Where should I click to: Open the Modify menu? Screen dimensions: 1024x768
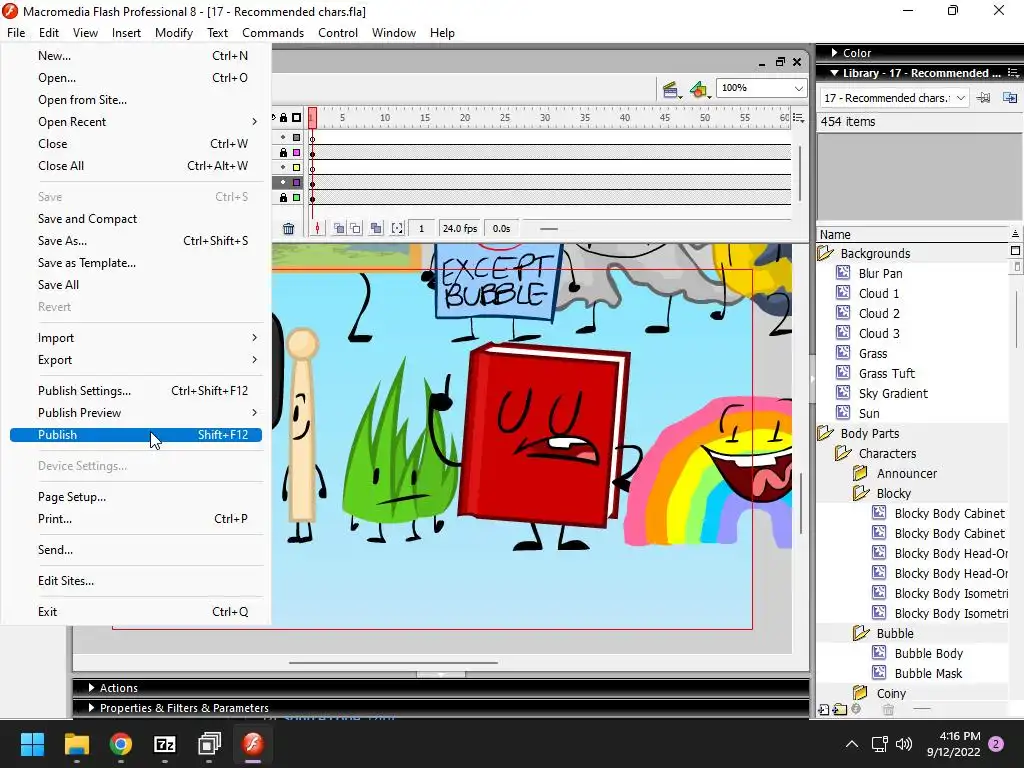(x=174, y=33)
